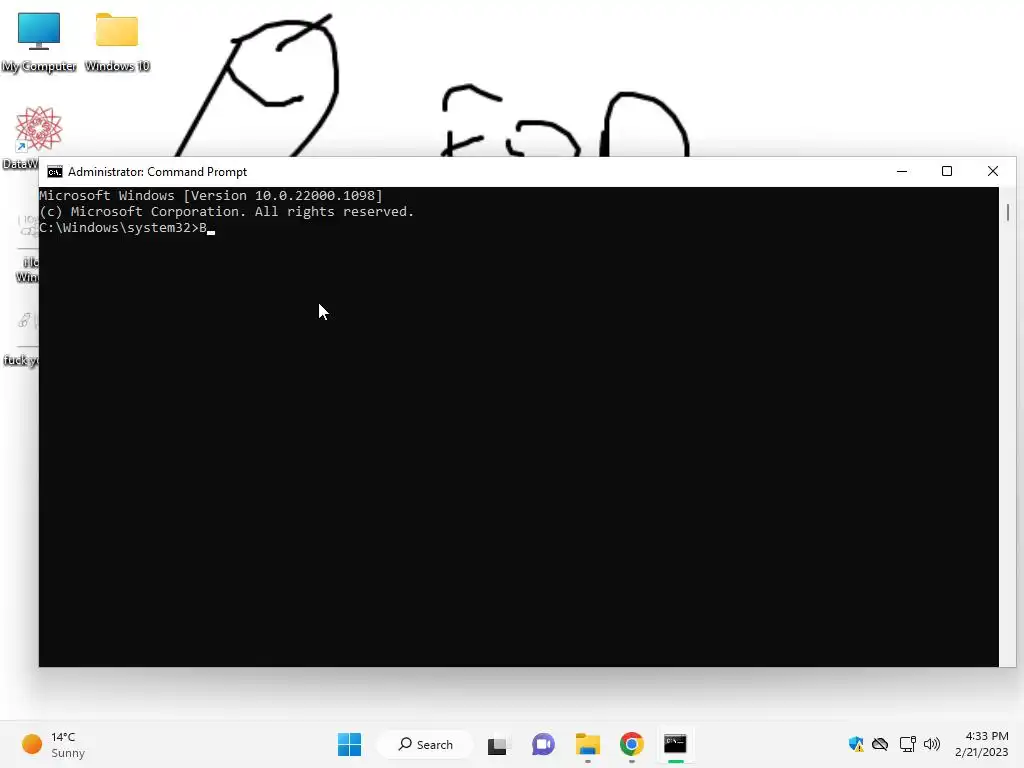Minimize the Command Prompt window
Image resolution: width=1024 pixels, height=768 pixels.
click(902, 171)
